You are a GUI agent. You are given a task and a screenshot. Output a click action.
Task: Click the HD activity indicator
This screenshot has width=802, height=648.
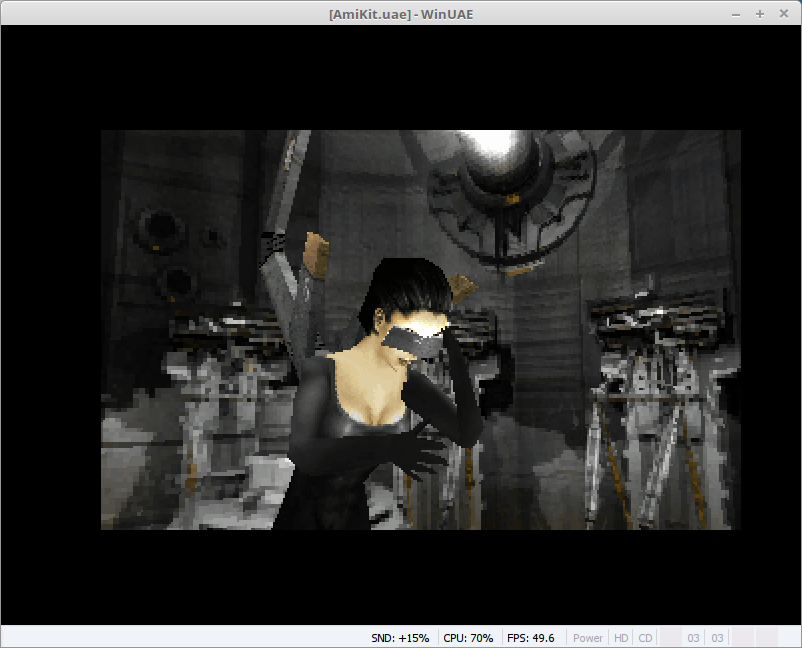(x=621, y=638)
